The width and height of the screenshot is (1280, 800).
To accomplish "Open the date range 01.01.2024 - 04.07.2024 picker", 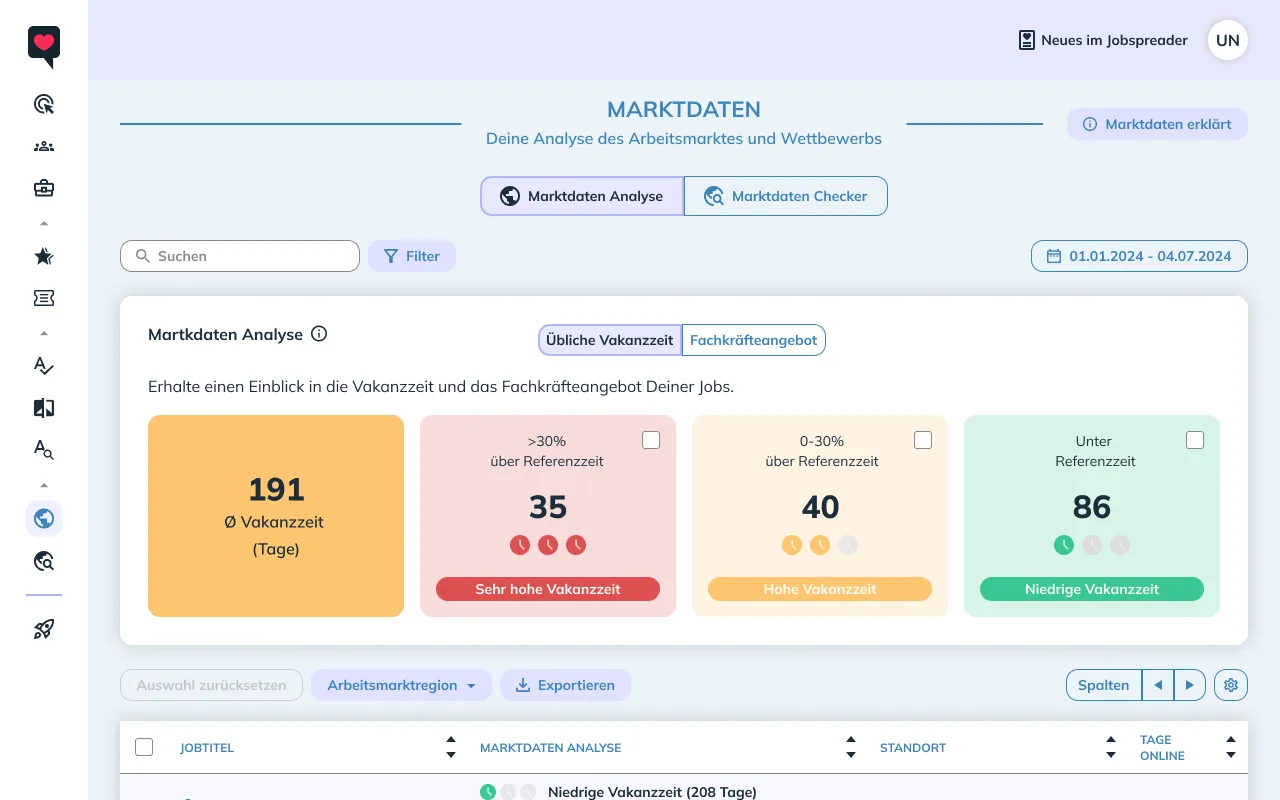I will point(1139,256).
